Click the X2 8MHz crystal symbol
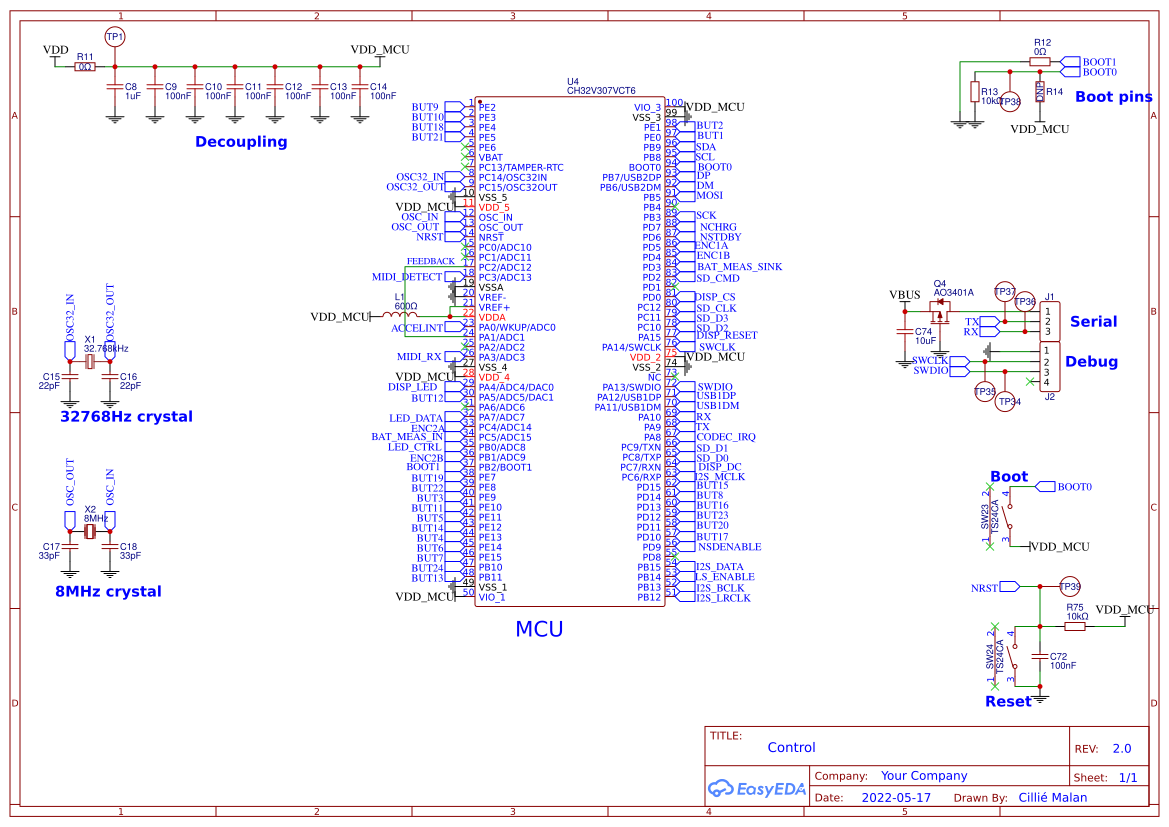Viewport: 1169px width, 827px height. (90, 532)
